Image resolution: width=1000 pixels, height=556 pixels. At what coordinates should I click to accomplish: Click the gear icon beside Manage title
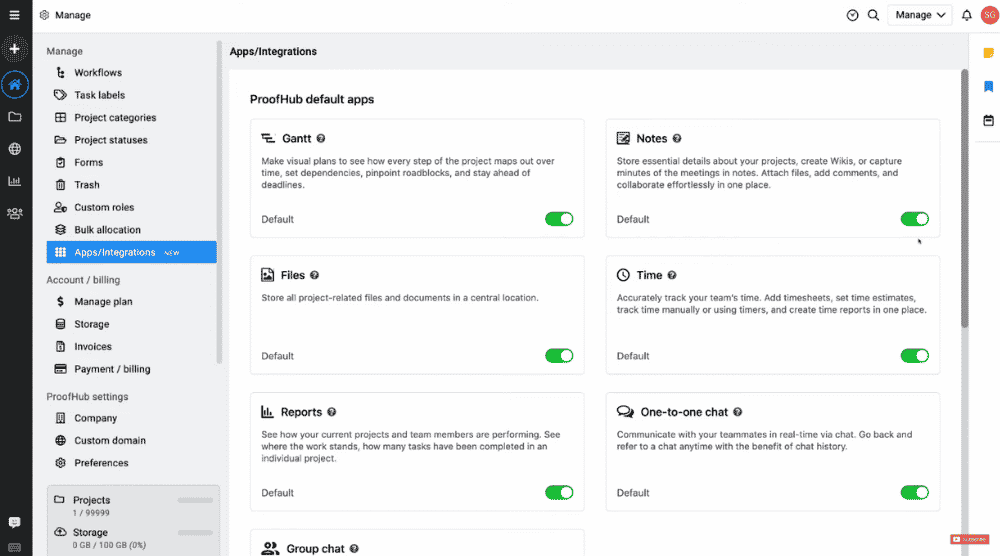click(x=44, y=15)
